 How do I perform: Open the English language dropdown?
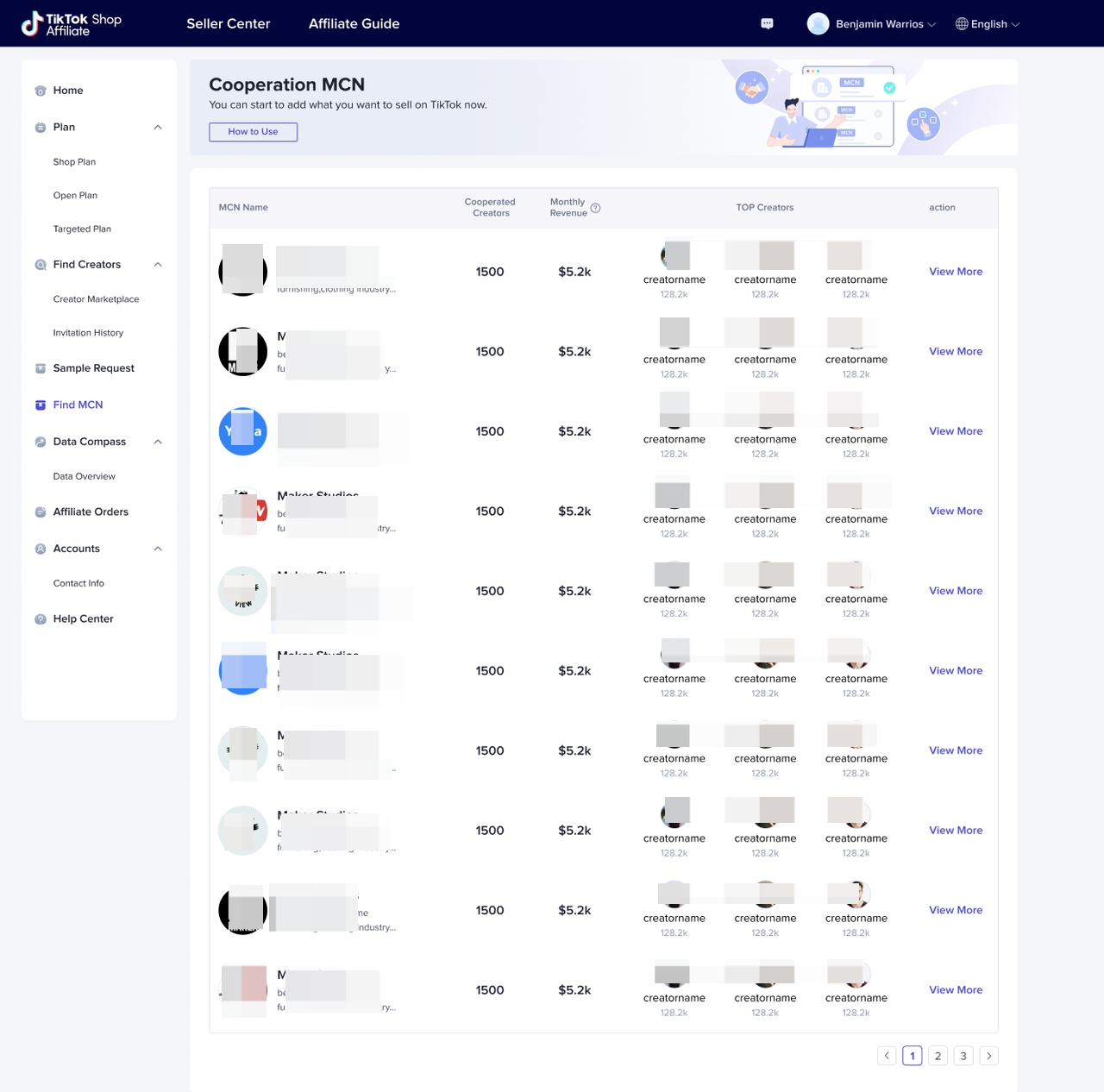[x=988, y=24]
